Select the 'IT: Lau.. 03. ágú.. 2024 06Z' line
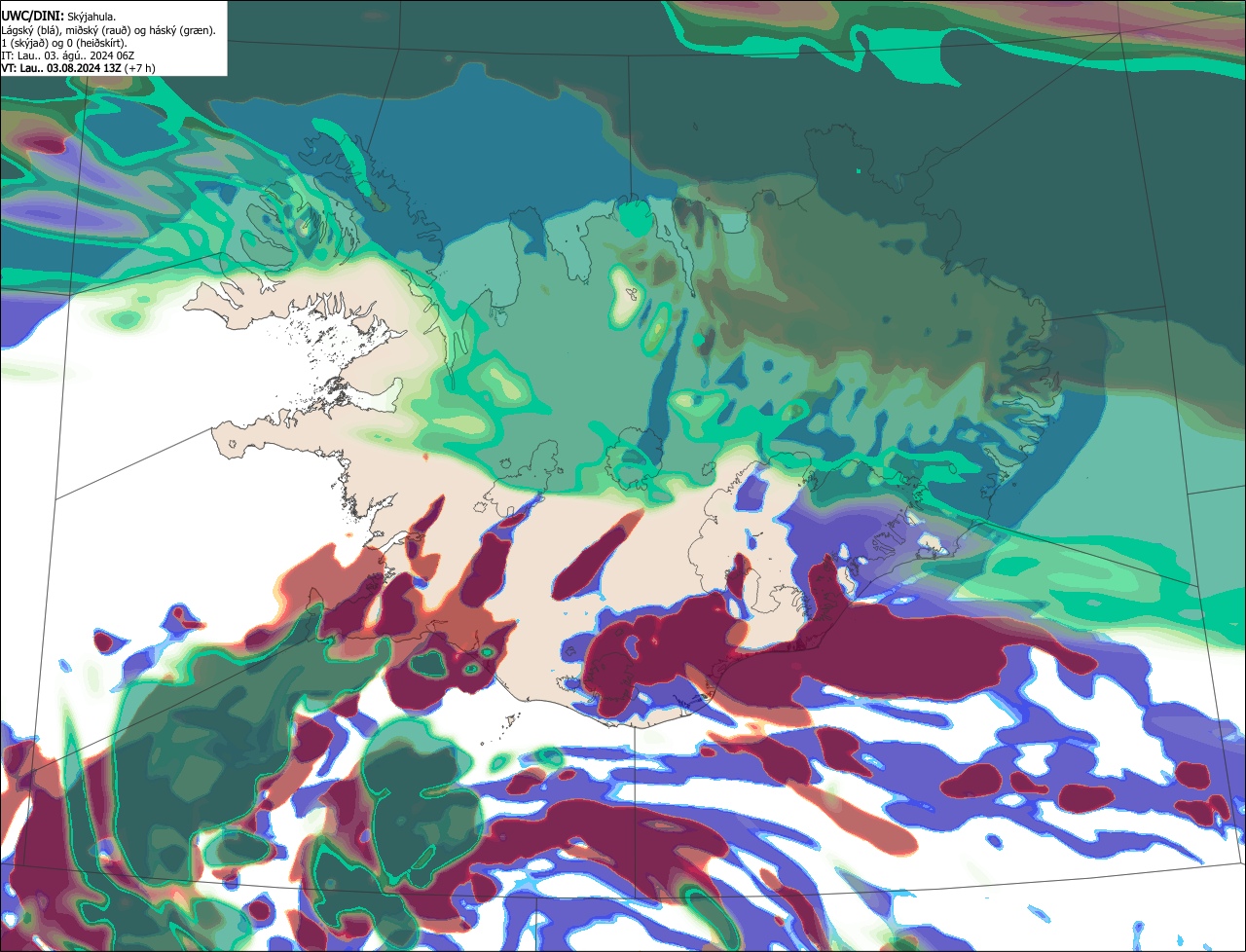This screenshot has width=1246, height=952. pyautogui.click(x=67, y=55)
